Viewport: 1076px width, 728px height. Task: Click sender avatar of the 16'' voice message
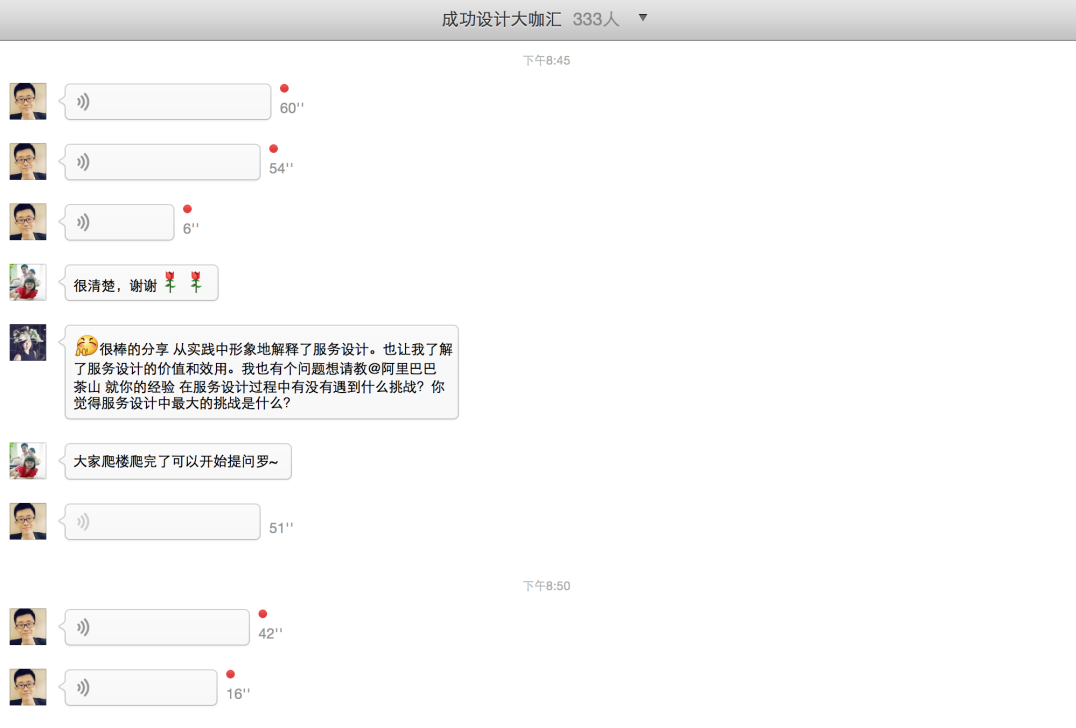[x=28, y=688]
